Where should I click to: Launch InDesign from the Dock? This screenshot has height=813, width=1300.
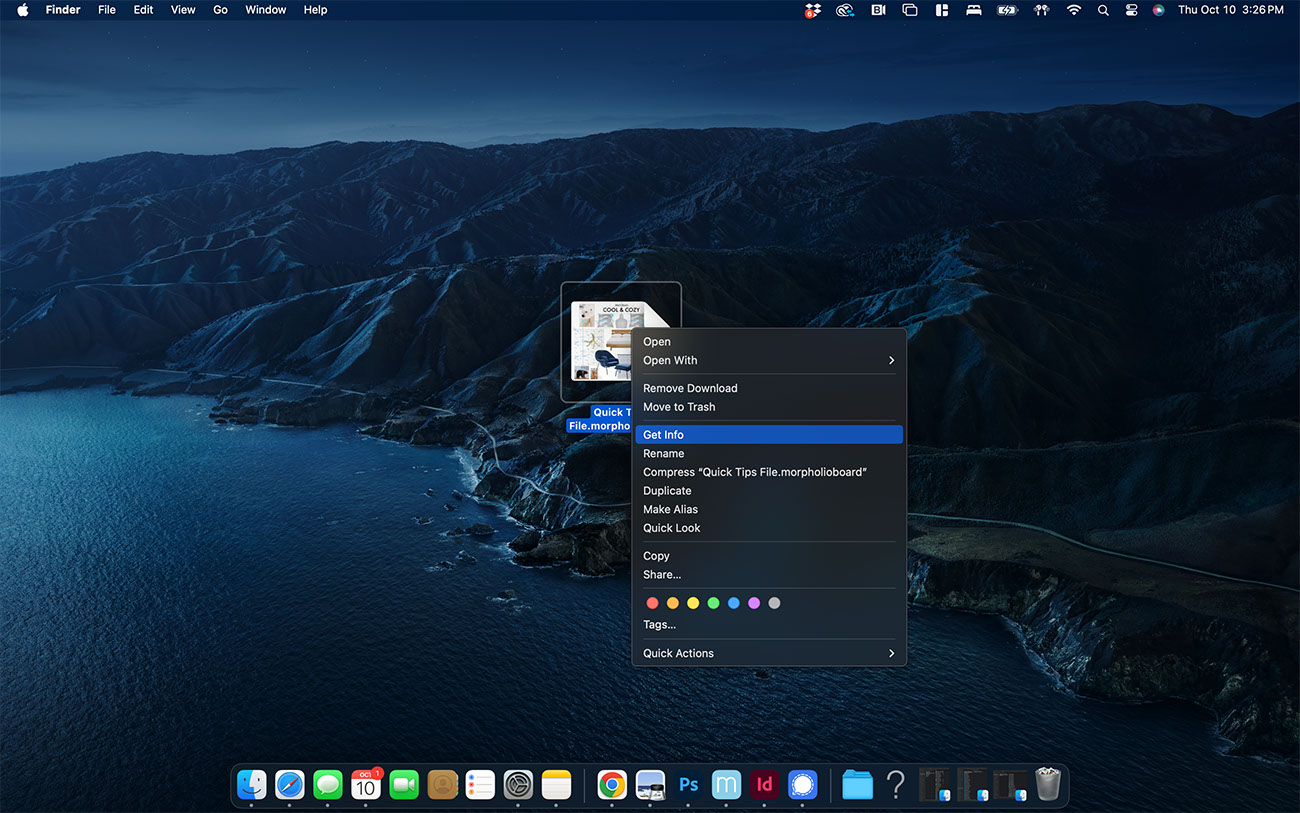tap(764, 785)
